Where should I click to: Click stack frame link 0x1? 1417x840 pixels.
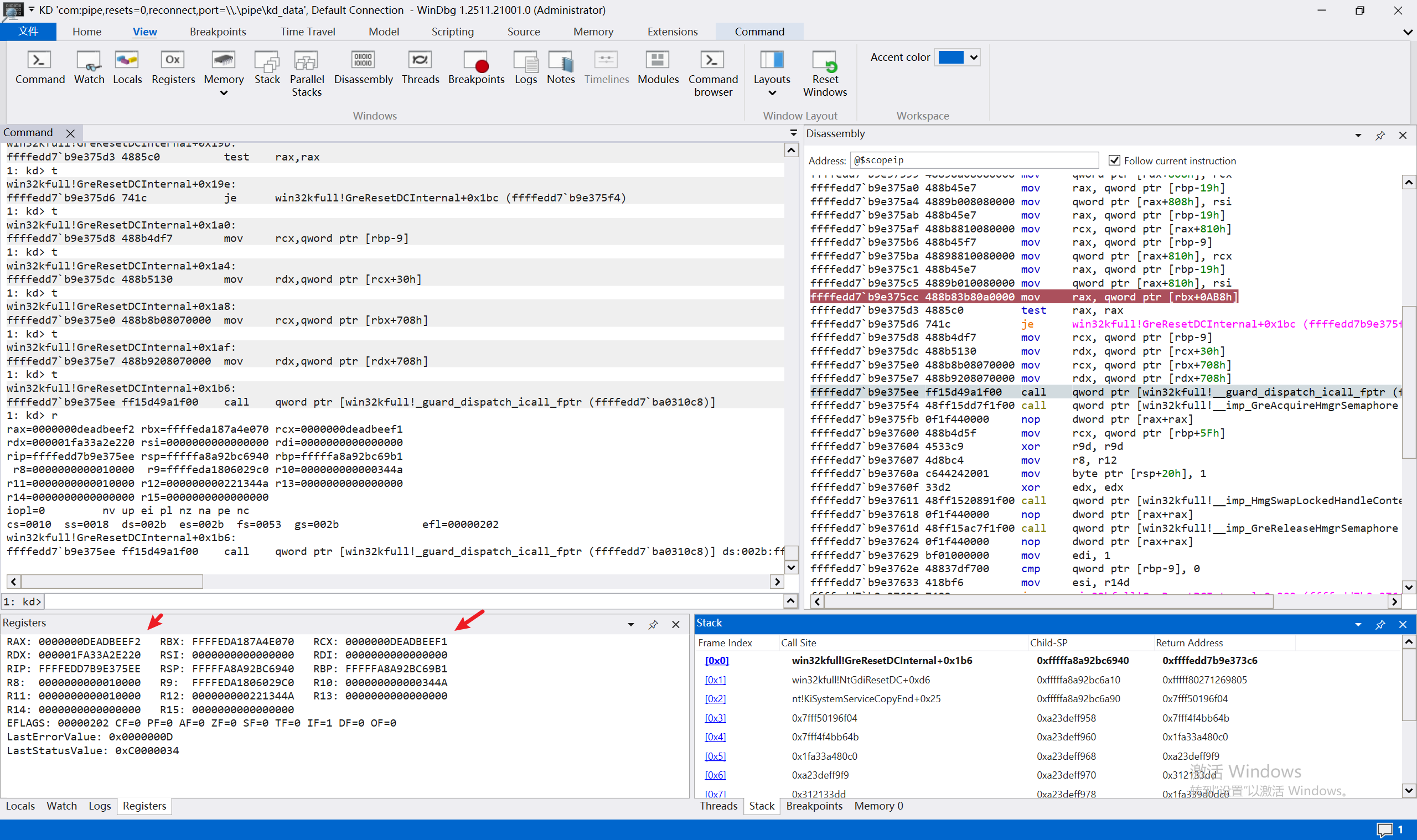click(x=715, y=680)
